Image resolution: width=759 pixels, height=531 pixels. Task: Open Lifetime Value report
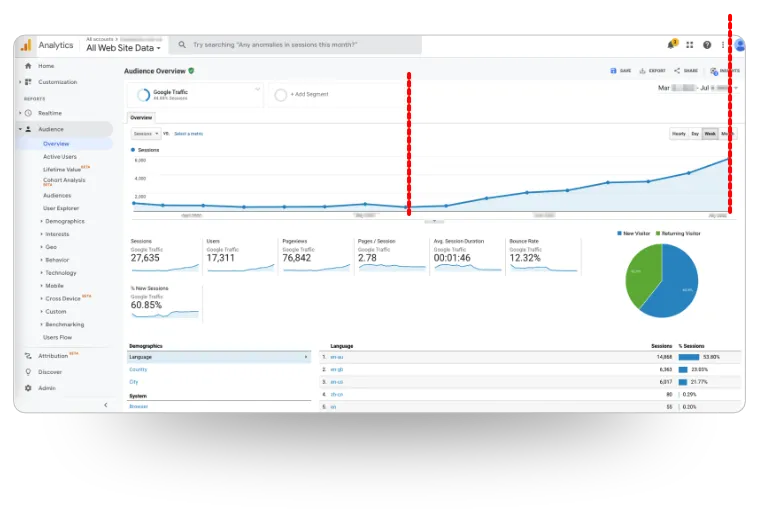pos(62,169)
